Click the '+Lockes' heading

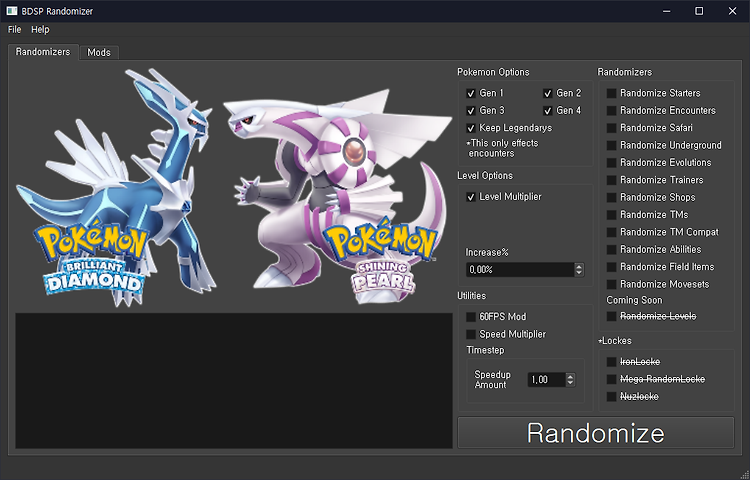click(x=615, y=341)
